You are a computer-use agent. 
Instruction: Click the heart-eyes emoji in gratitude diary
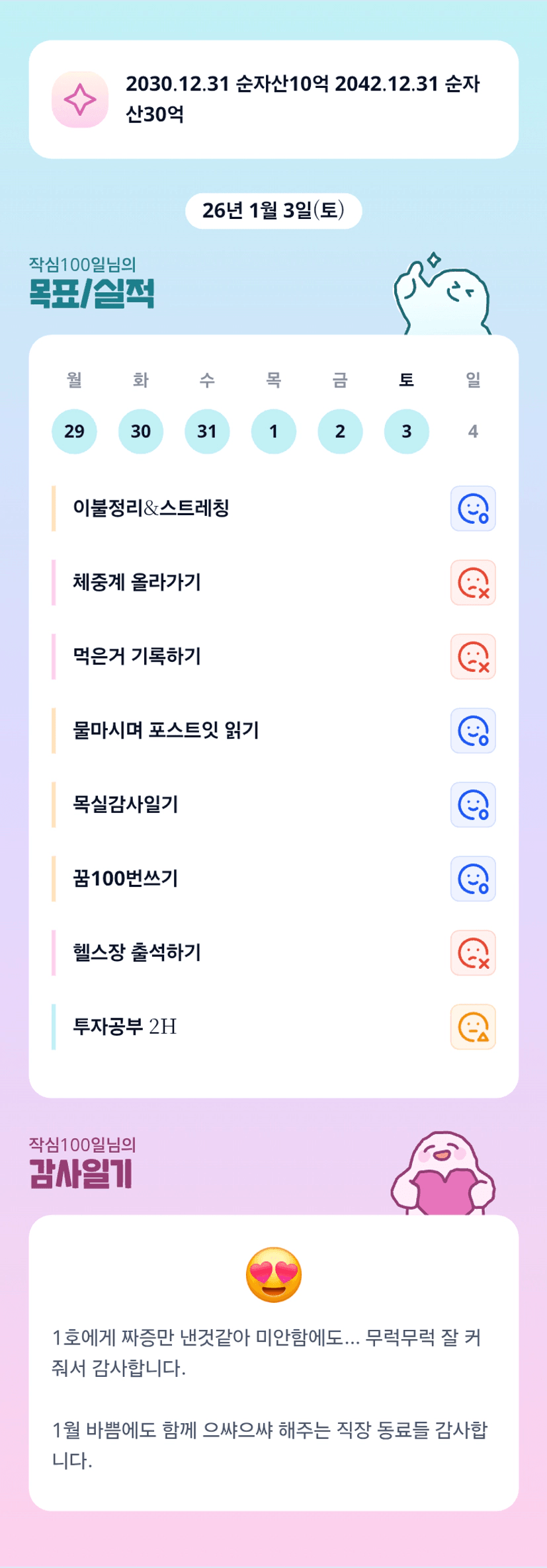point(274,1274)
